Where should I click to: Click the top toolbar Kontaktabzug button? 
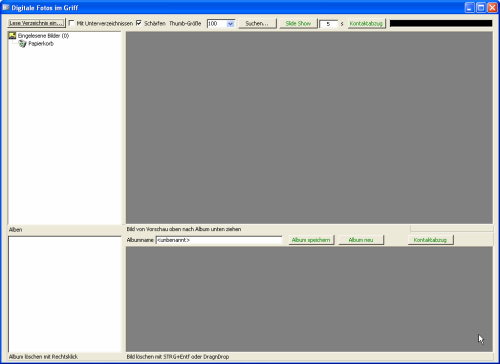tap(366, 23)
